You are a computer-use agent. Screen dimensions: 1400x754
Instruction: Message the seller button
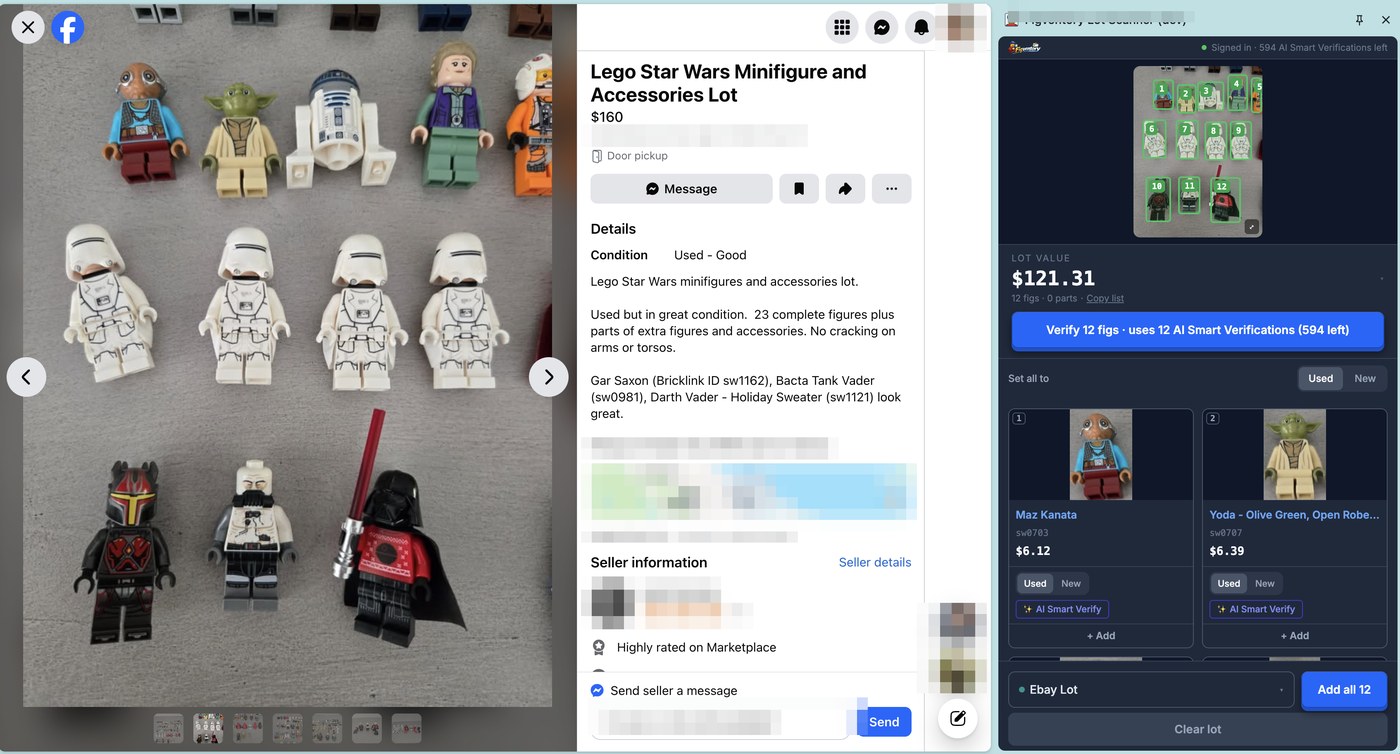(681, 189)
